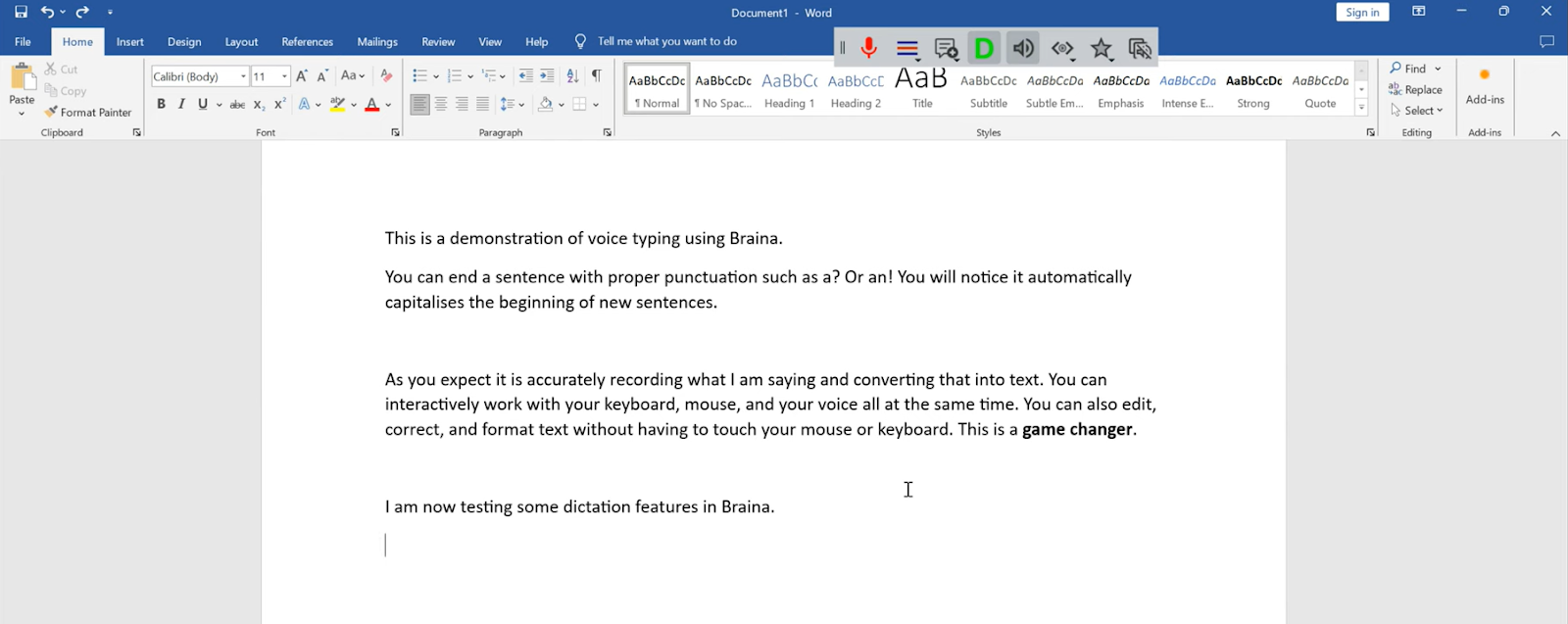Image resolution: width=1568 pixels, height=624 pixels.
Task: Toggle Italic formatting
Action: pos(181,104)
